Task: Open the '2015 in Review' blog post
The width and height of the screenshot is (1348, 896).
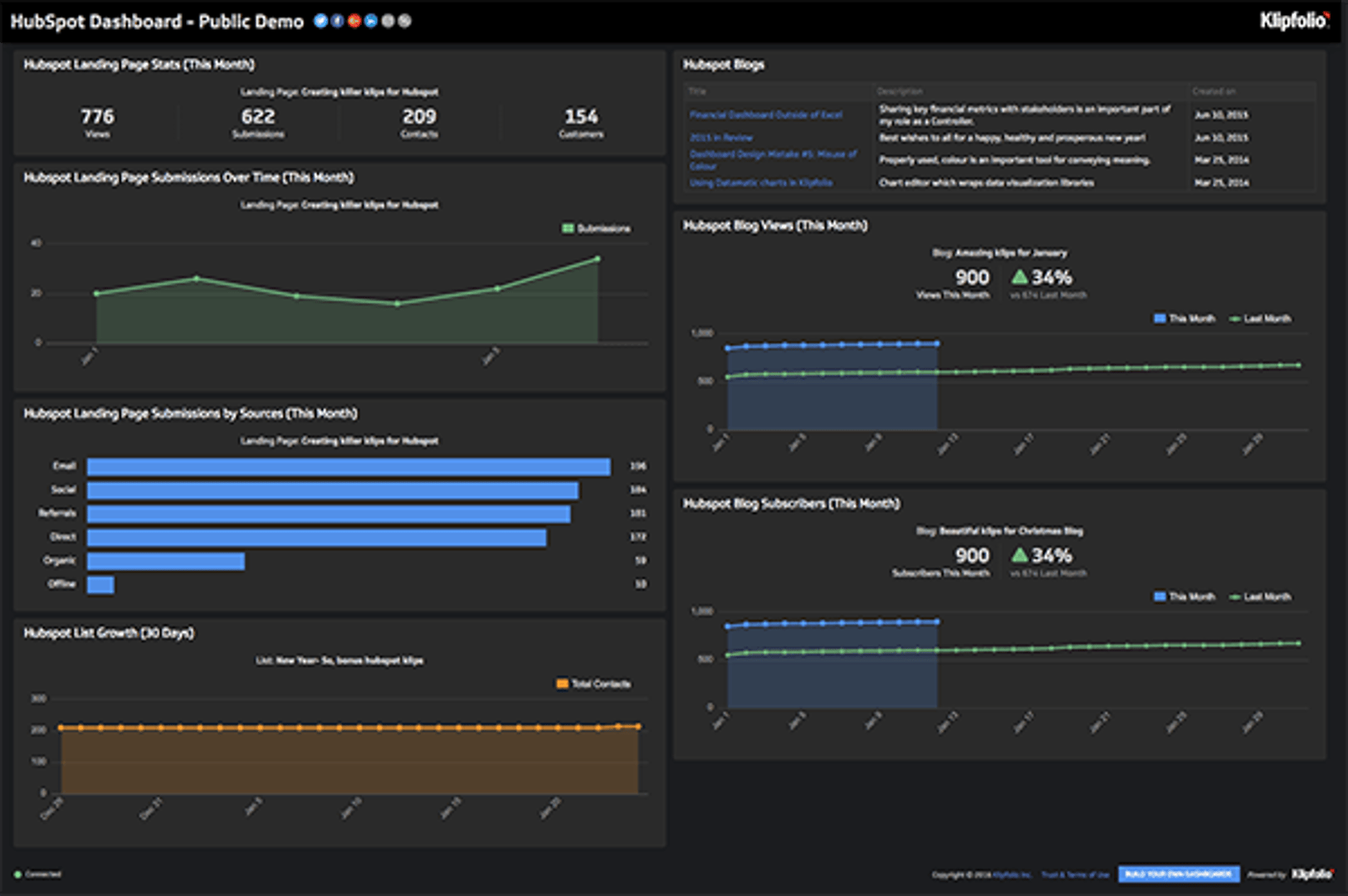Action: [x=720, y=138]
